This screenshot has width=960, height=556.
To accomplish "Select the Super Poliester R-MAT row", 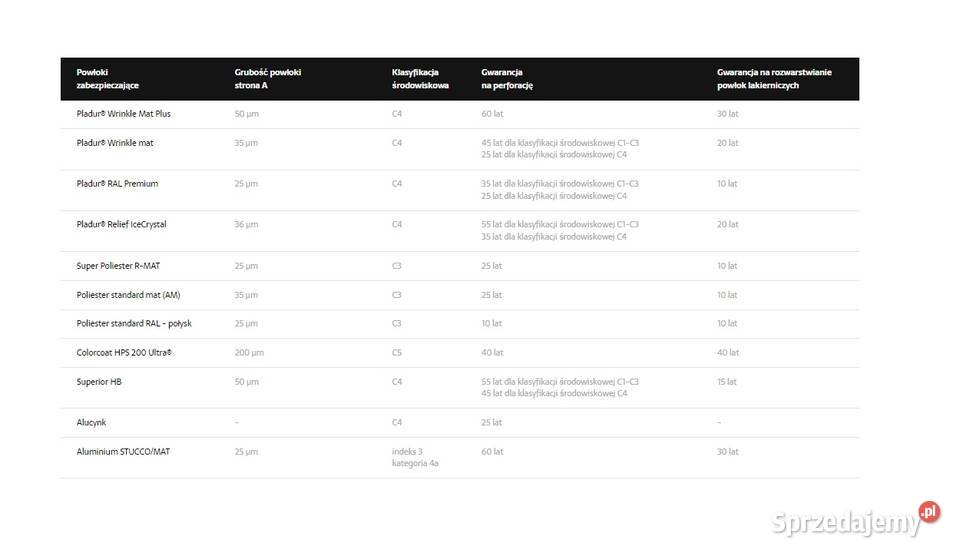I will (x=460, y=266).
